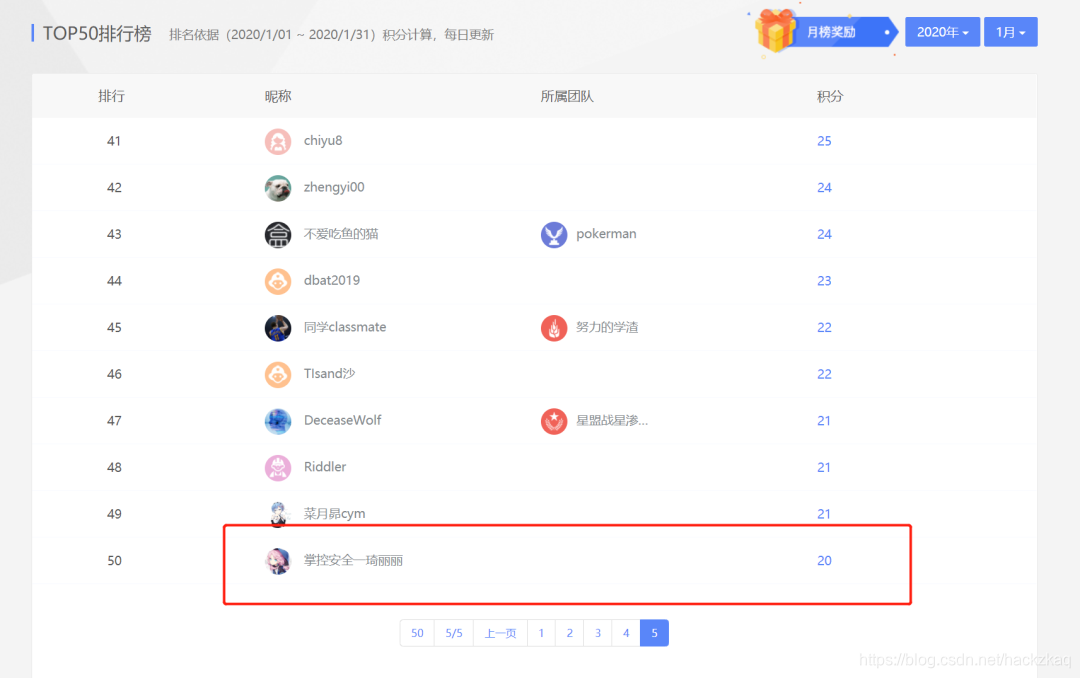Click score 22 for TIsand沙
Viewport: 1080px width, 678px height.
824,374
